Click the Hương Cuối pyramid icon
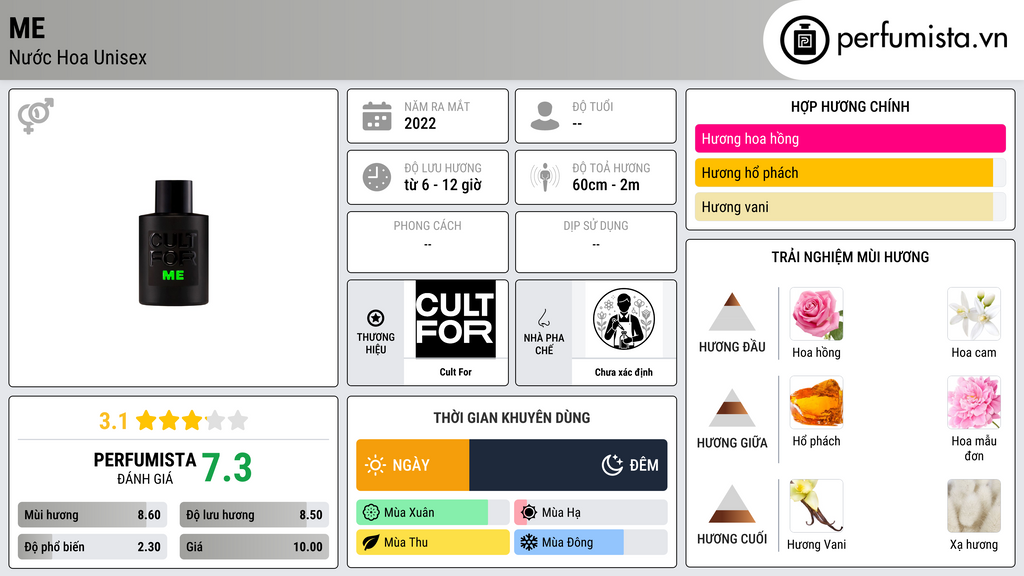The width and height of the screenshot is (1024, 576). click(732, 504)
